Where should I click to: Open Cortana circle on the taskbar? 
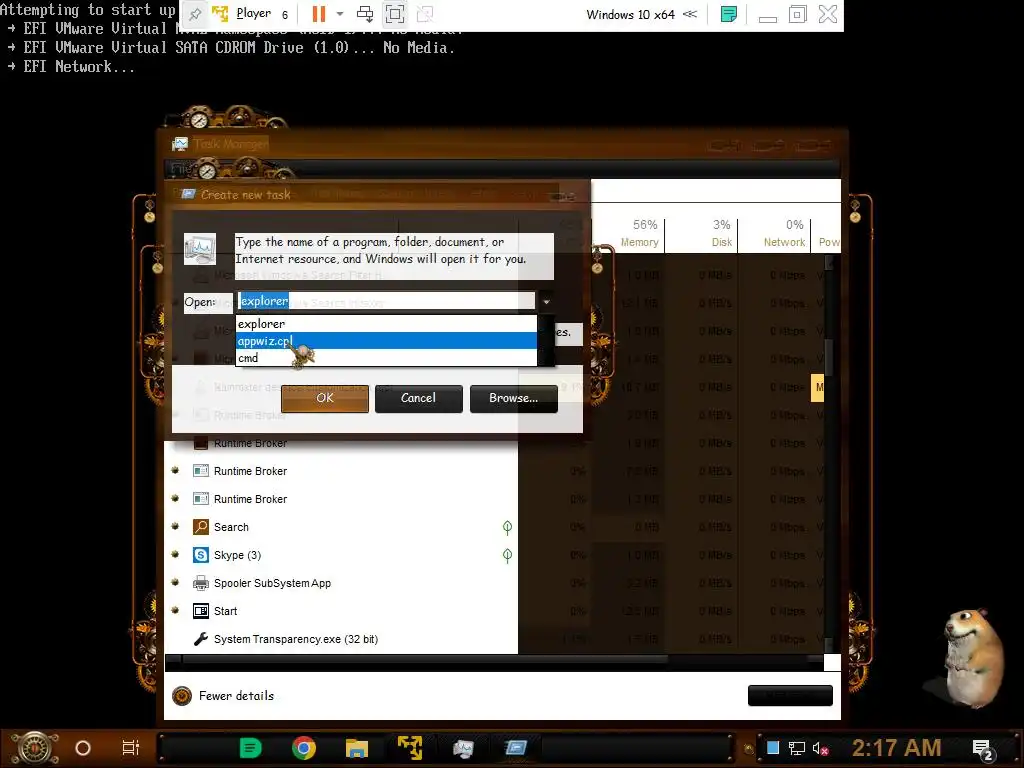(83, 748)
